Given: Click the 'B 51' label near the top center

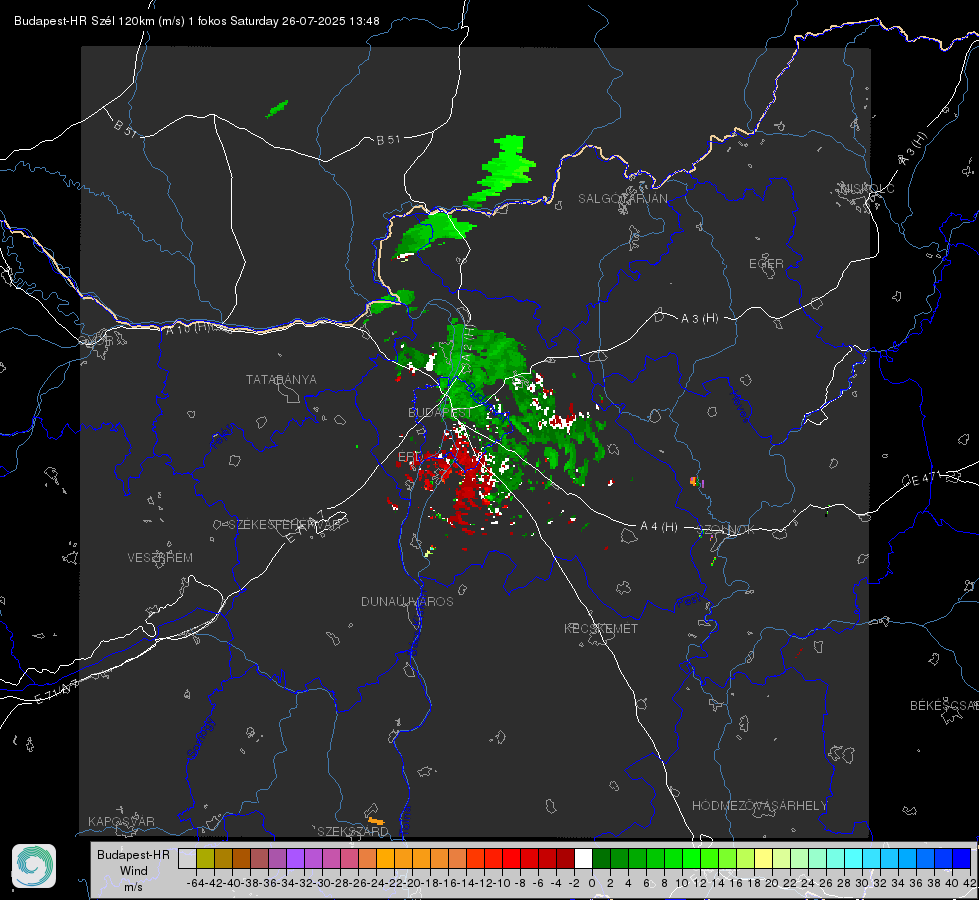Looking at the screenshot, I should pos(388,140).
